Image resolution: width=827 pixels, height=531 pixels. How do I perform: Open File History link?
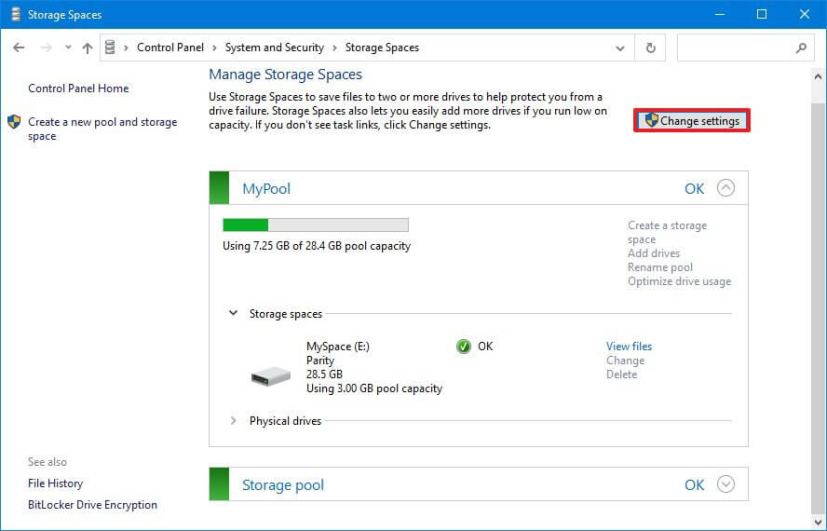point(55,483)
